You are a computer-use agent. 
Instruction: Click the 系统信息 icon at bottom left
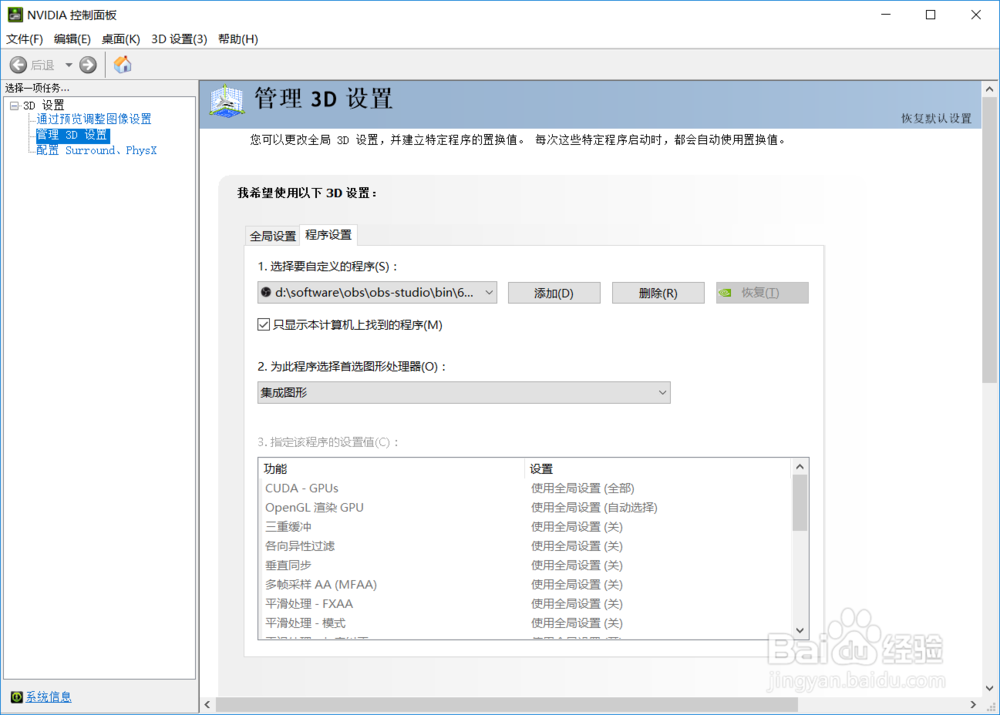[x=18, y=697]
